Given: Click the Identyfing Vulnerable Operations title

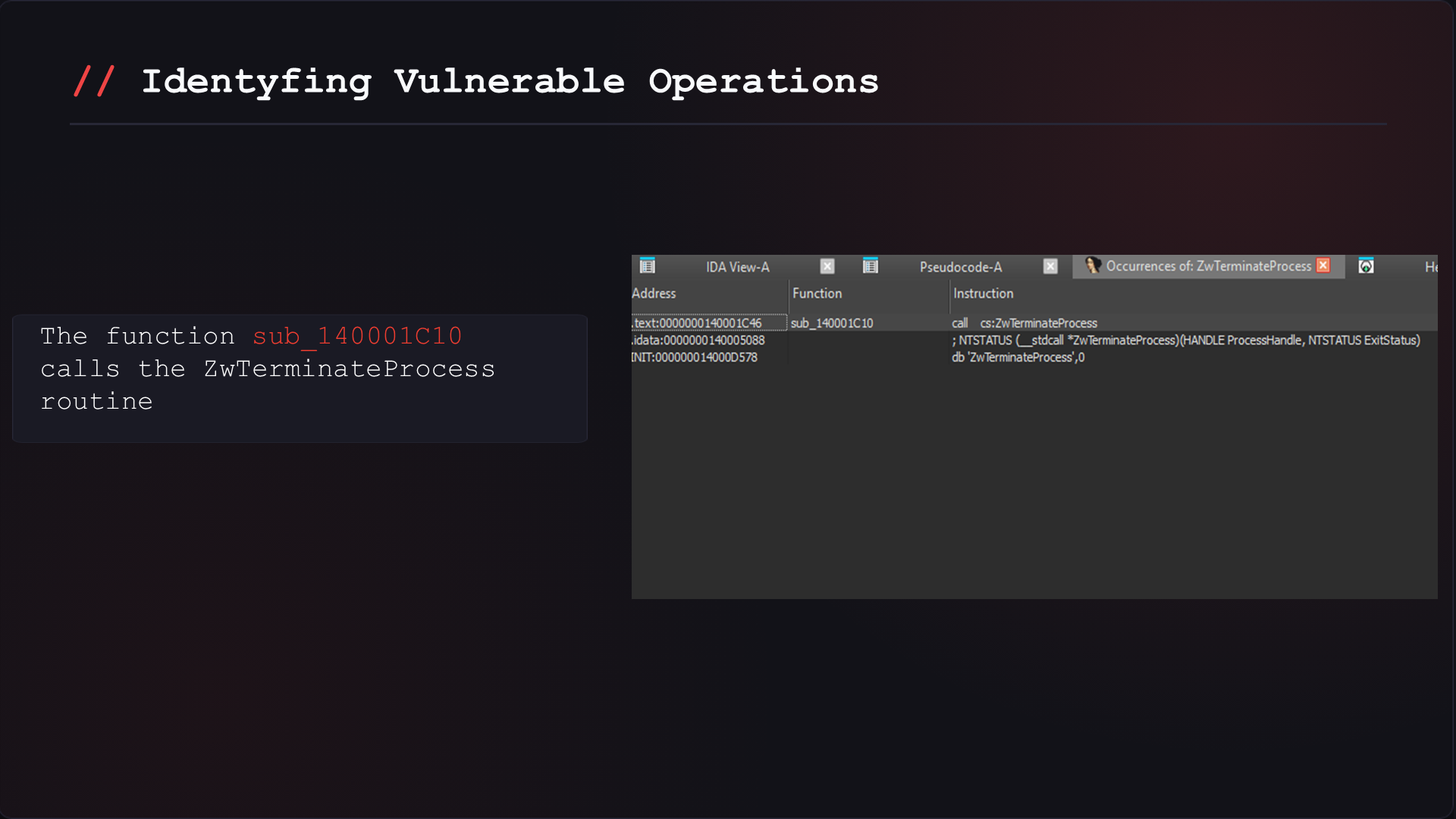Looking at the screenshot, I should [x=510, y=82].
